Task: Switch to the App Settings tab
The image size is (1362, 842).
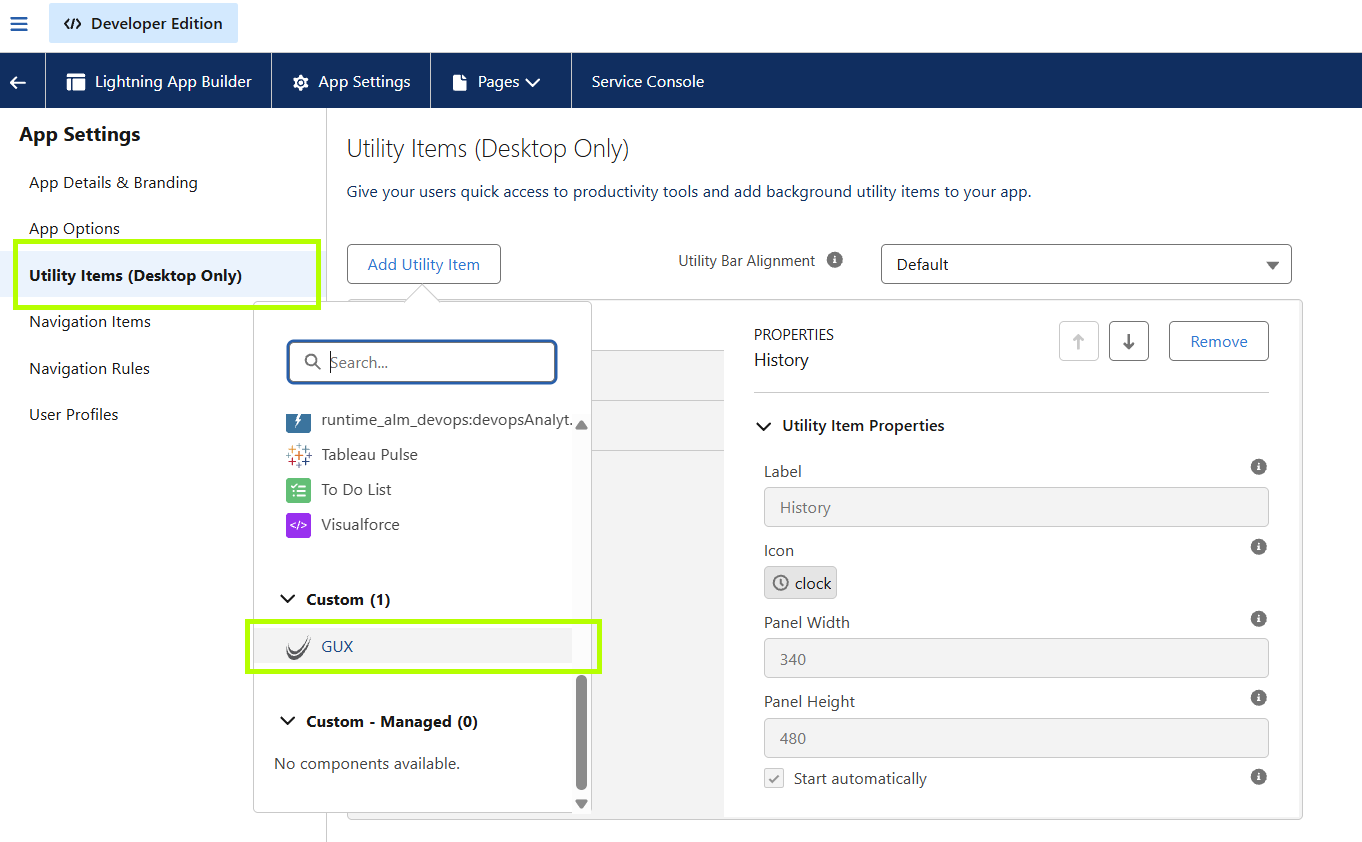Action: coord(351,82)
